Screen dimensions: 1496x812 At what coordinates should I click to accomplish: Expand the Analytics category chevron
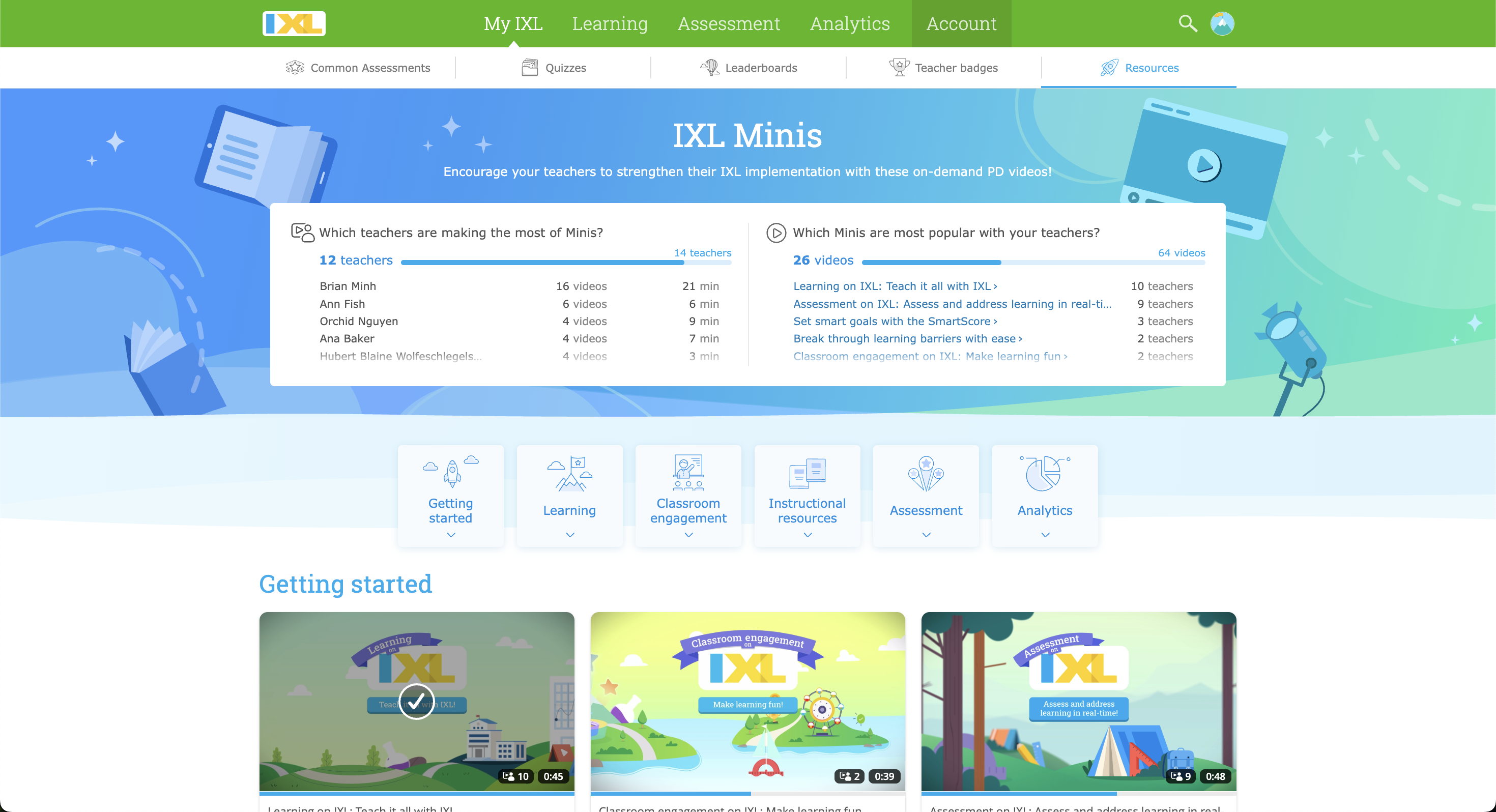(1045, 535)
